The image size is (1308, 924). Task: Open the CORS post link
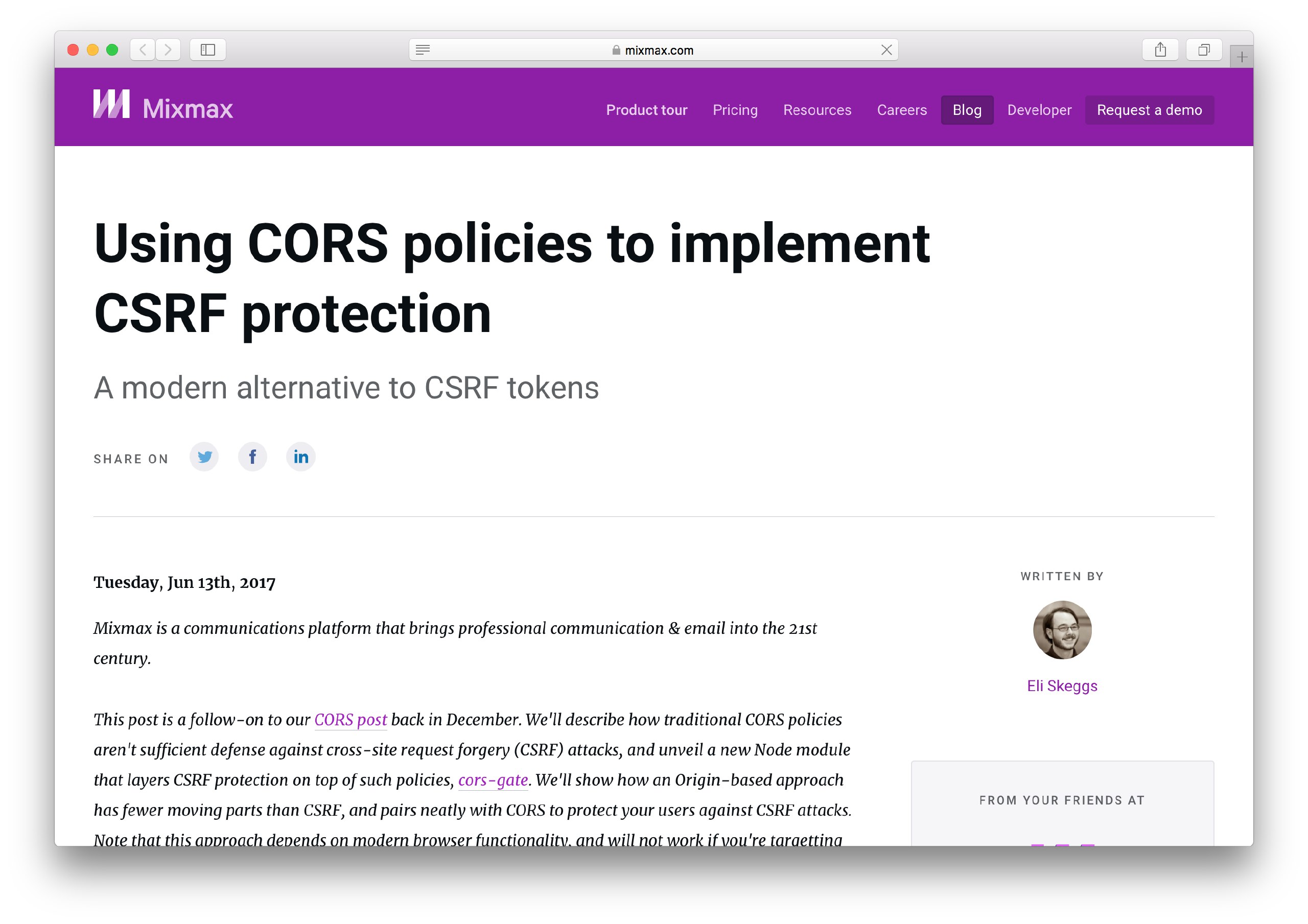(351, 720)
